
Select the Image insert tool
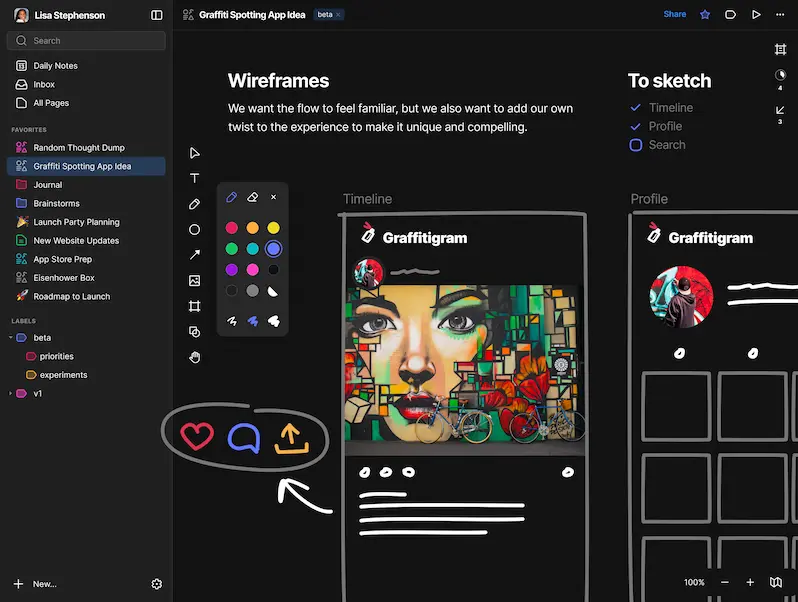point(194,280)
